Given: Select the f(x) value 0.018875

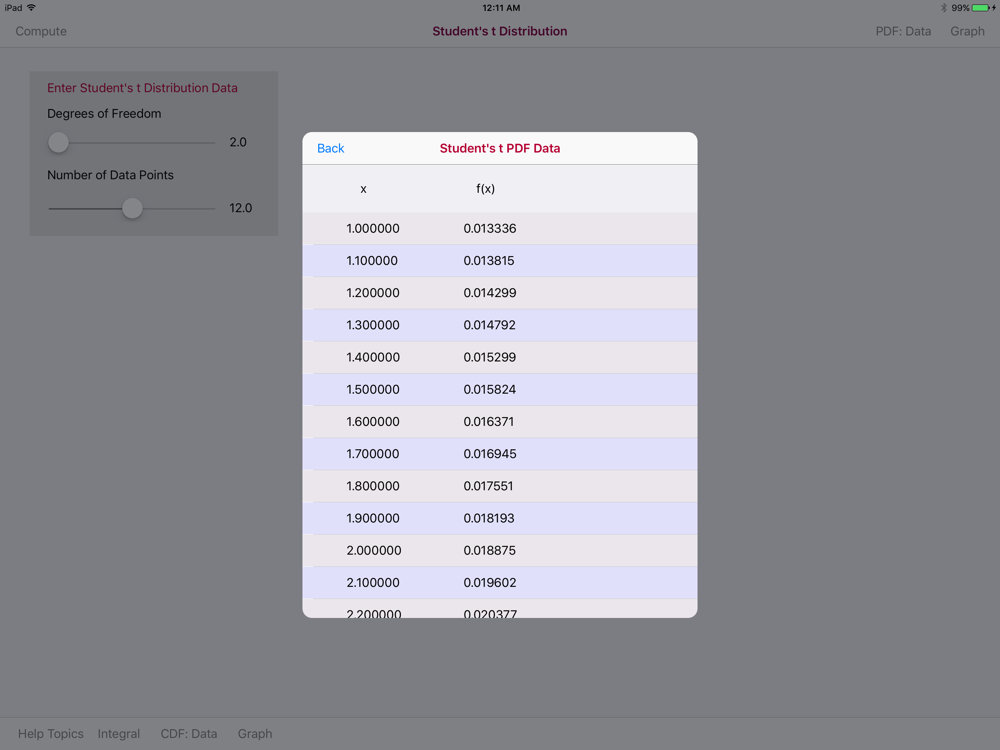Looking at the screenshot, I should (490, 550).
